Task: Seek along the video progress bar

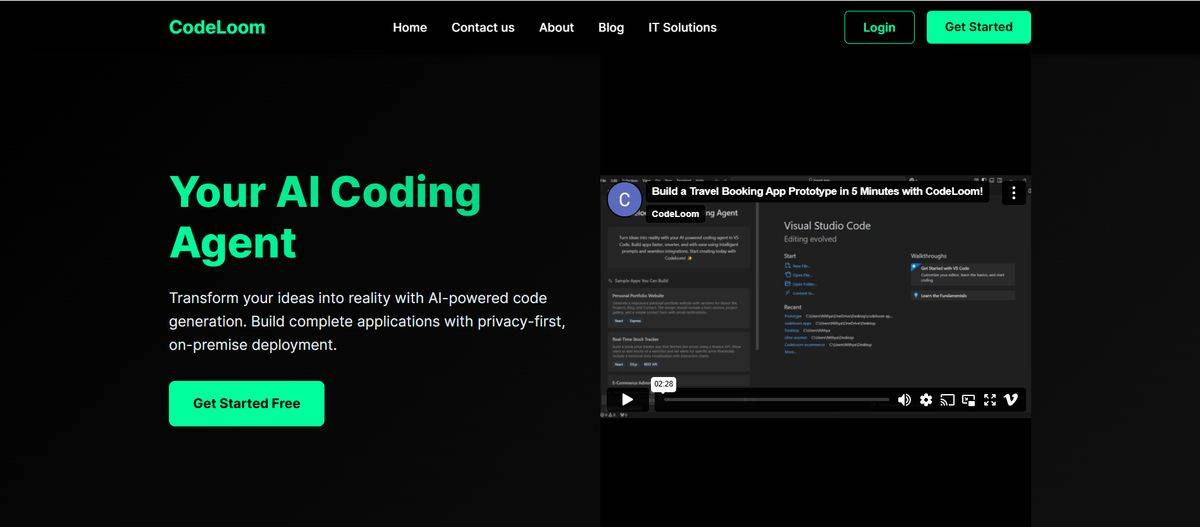Action: click(776, 400)
